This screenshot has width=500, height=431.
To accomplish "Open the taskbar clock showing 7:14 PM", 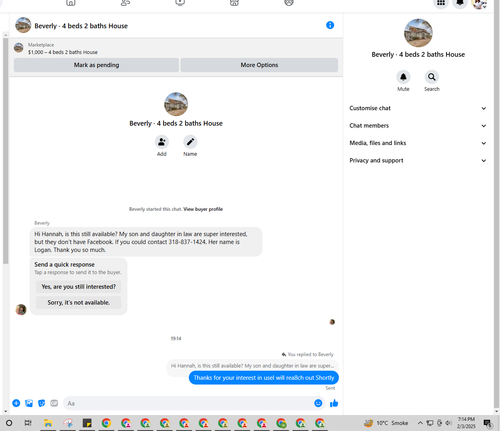I will click(466, 423).
